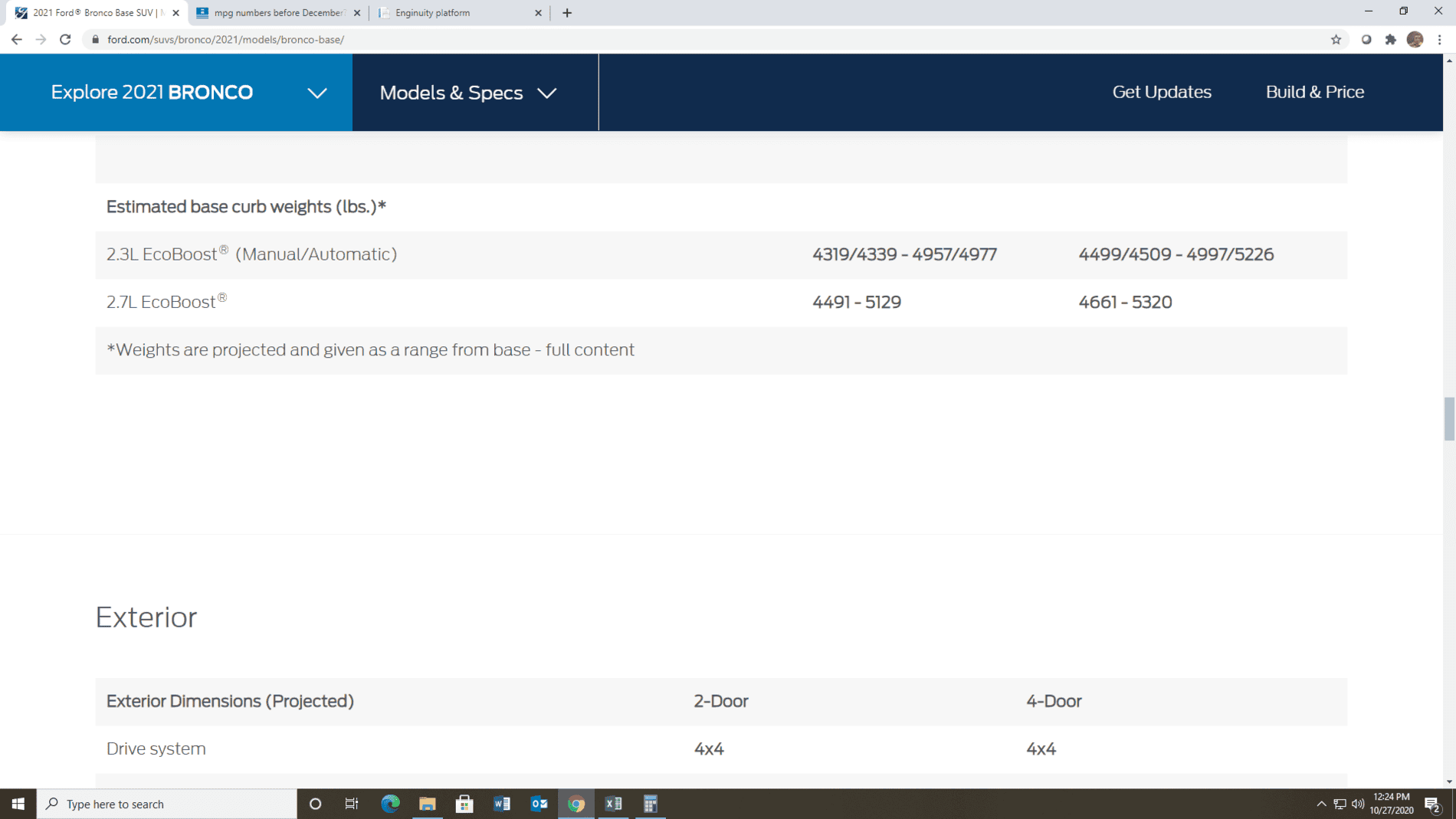Select the 2021 Ford Bronco Base SUV tab
Image resolution: width=1456 pixels, height=819 pixels.
95,12
